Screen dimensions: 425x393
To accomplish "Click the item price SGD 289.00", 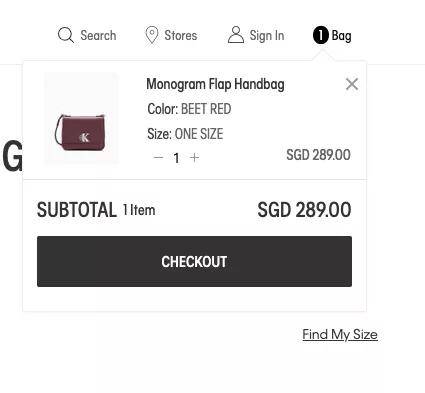I will 318,155.
